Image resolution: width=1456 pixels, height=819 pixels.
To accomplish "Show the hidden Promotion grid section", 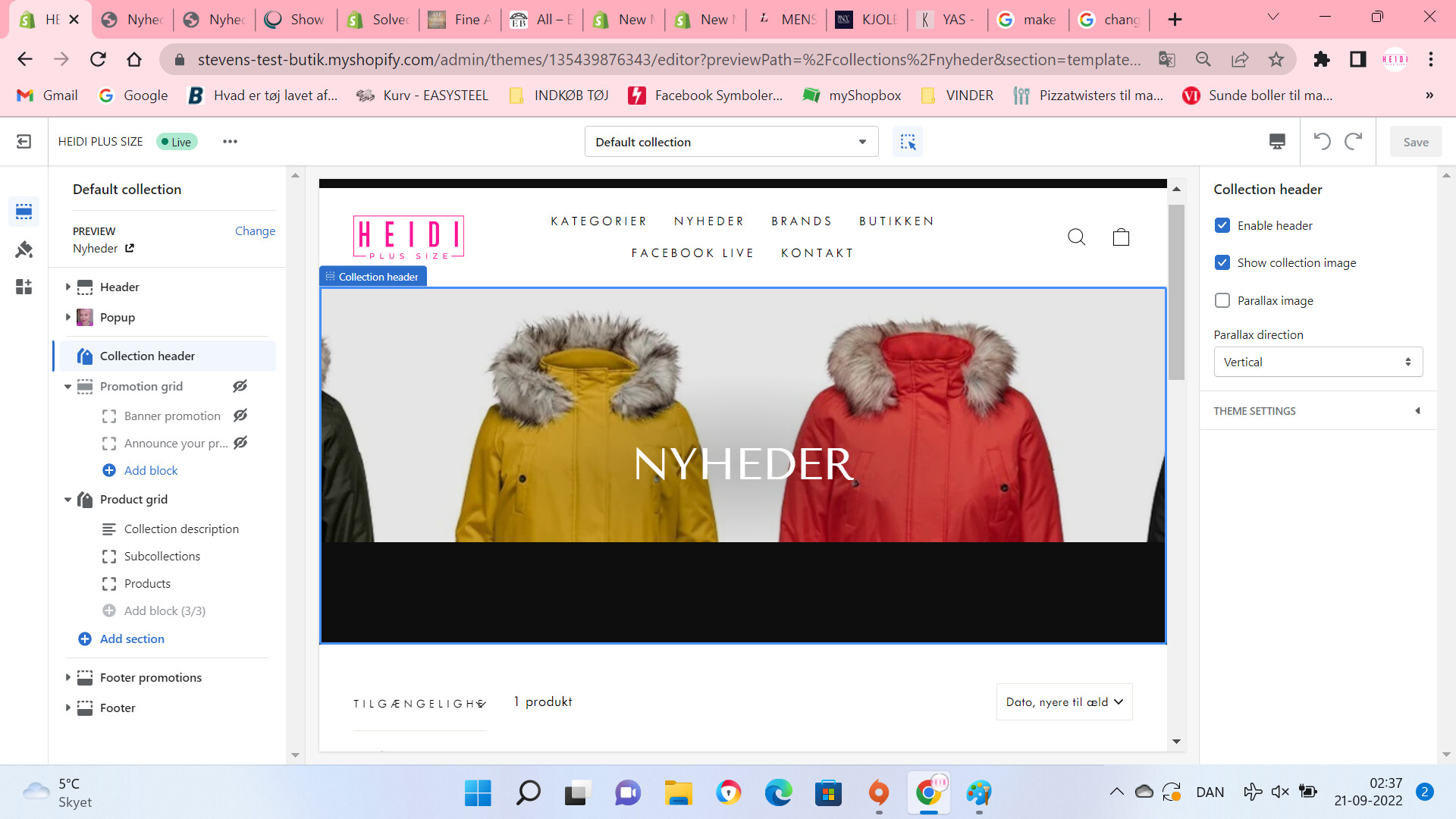I will 240,386.
